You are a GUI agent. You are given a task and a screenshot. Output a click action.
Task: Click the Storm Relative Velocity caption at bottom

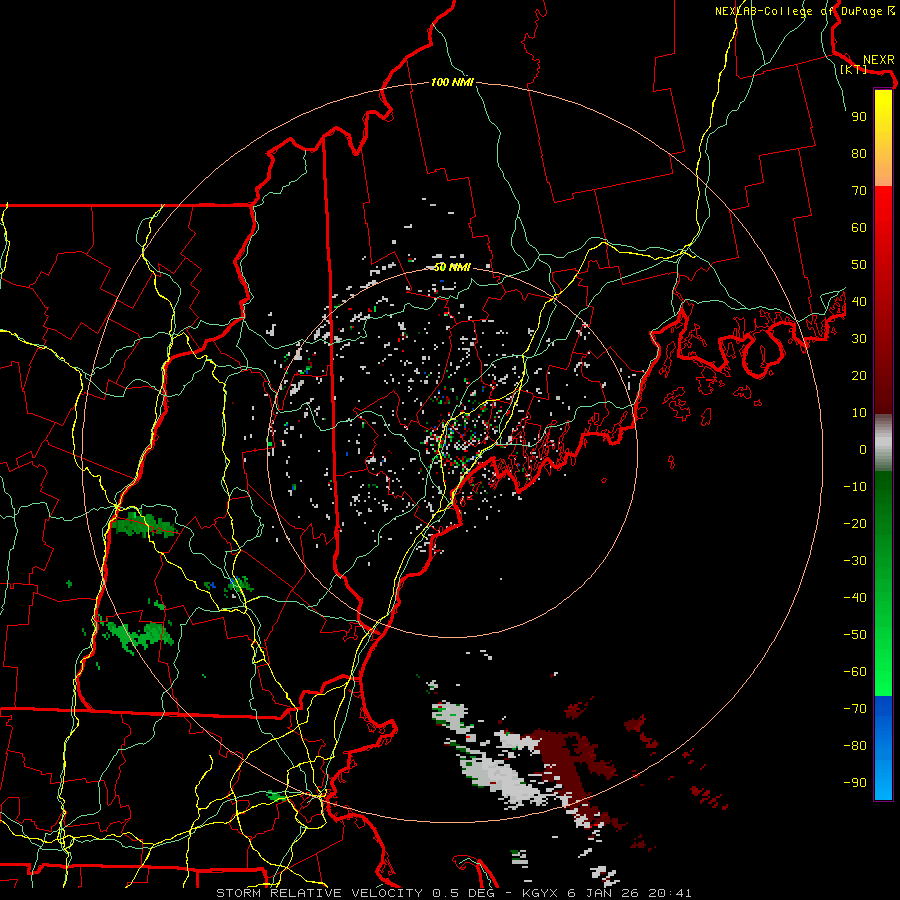pos(454,893)
